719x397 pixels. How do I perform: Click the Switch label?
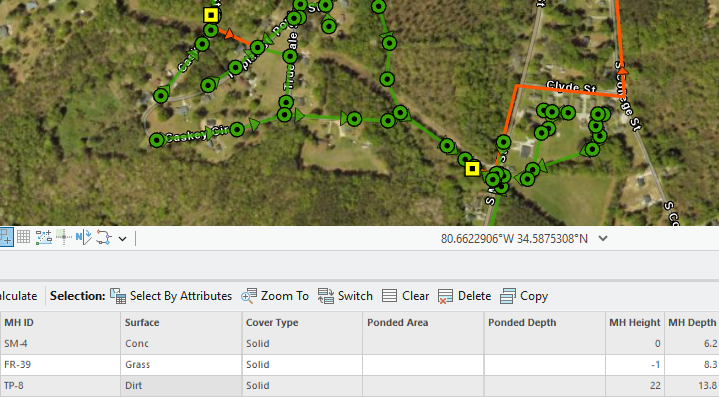click(x=355, y=296)
